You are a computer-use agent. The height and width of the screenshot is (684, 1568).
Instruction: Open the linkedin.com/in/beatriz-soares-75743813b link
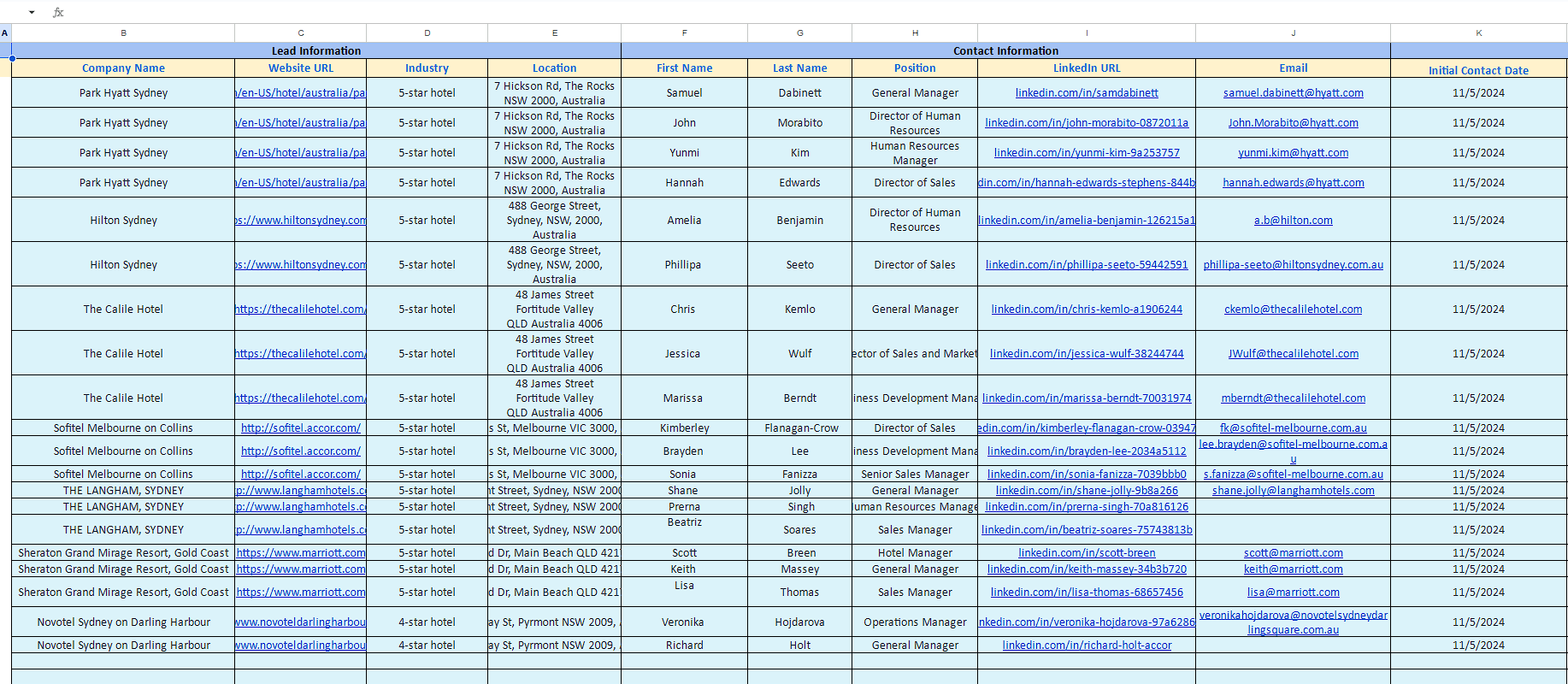tap(1087, 530)
